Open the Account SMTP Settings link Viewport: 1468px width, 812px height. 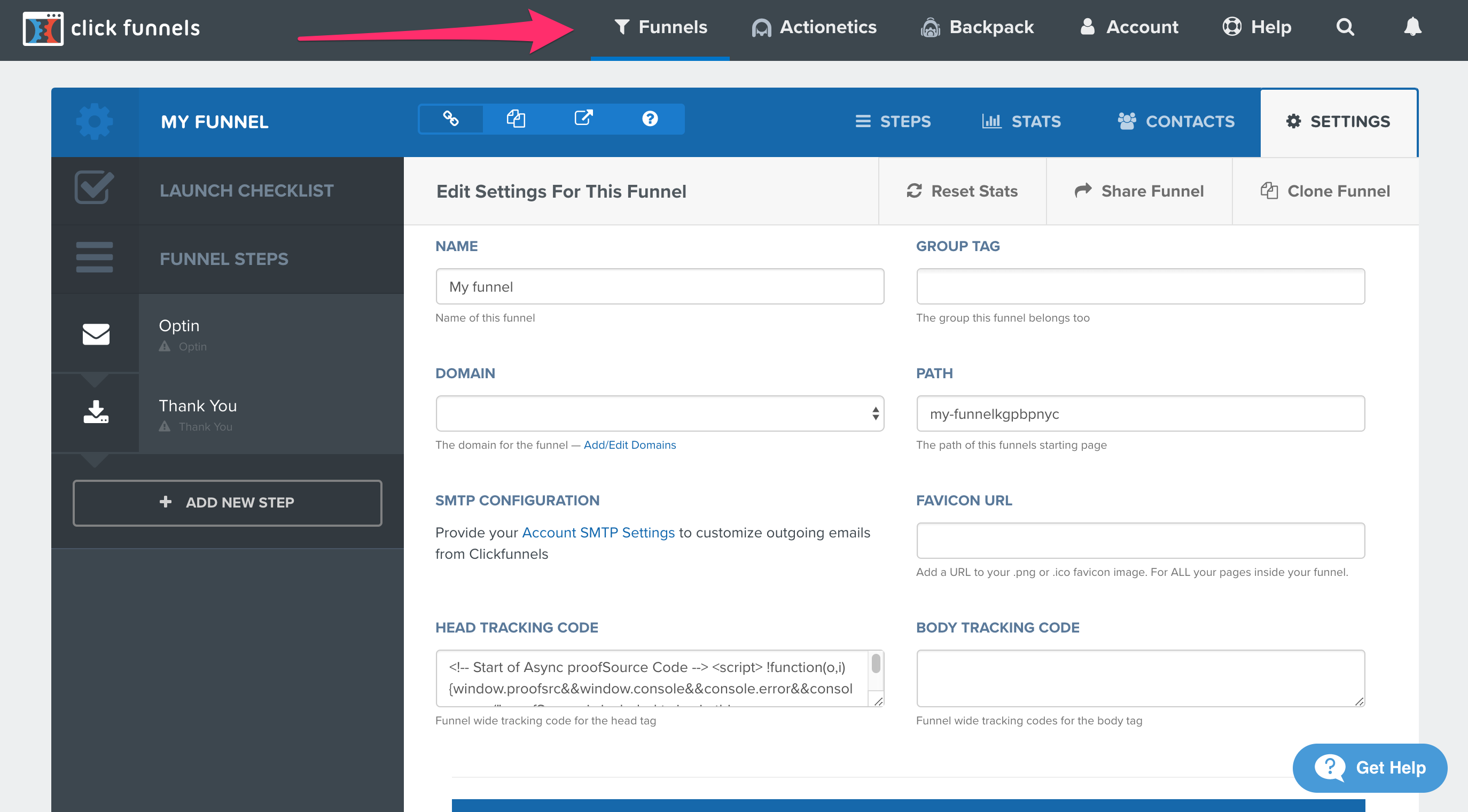click(x=598, y=533)
